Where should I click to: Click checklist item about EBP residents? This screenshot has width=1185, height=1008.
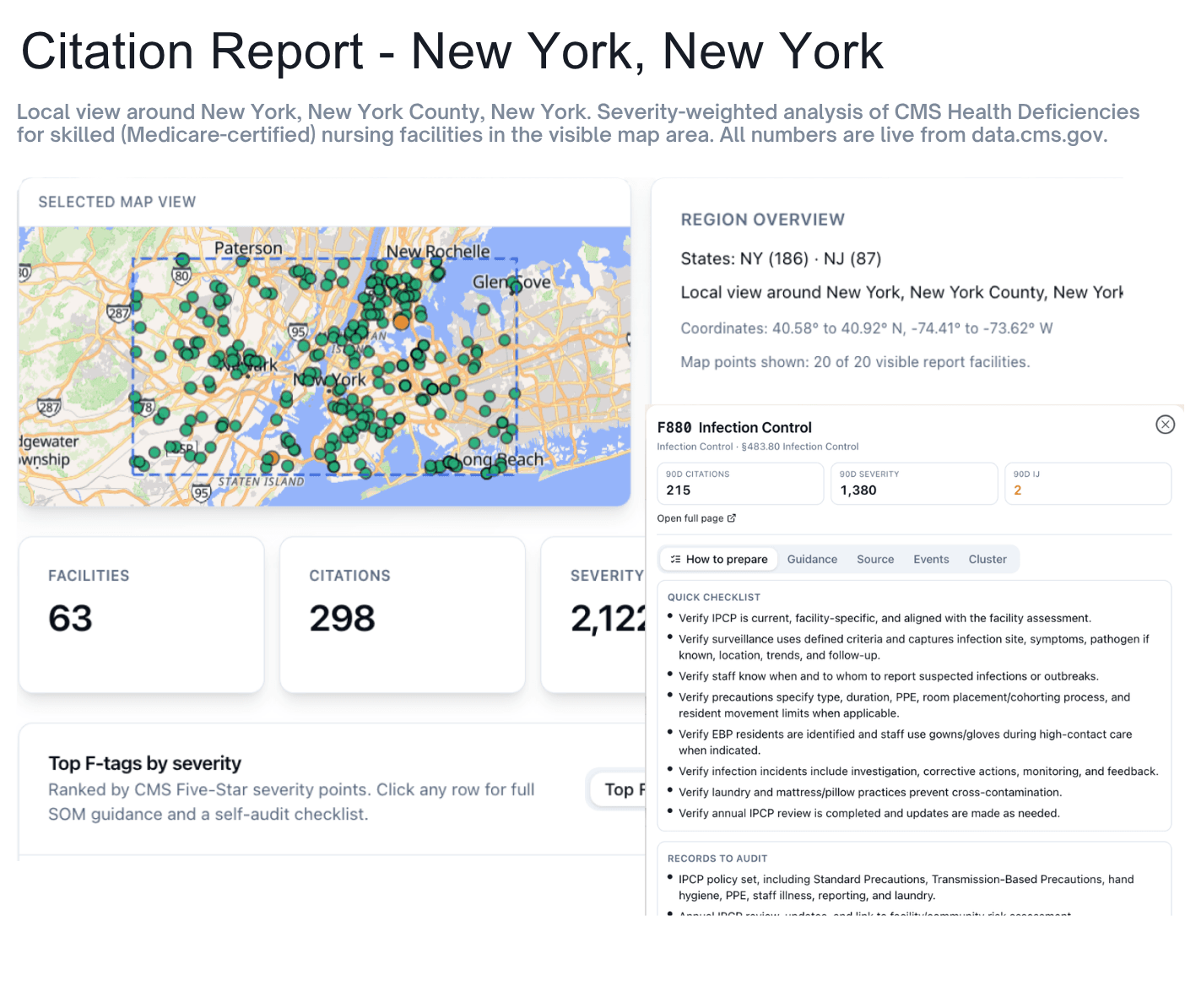906,742
